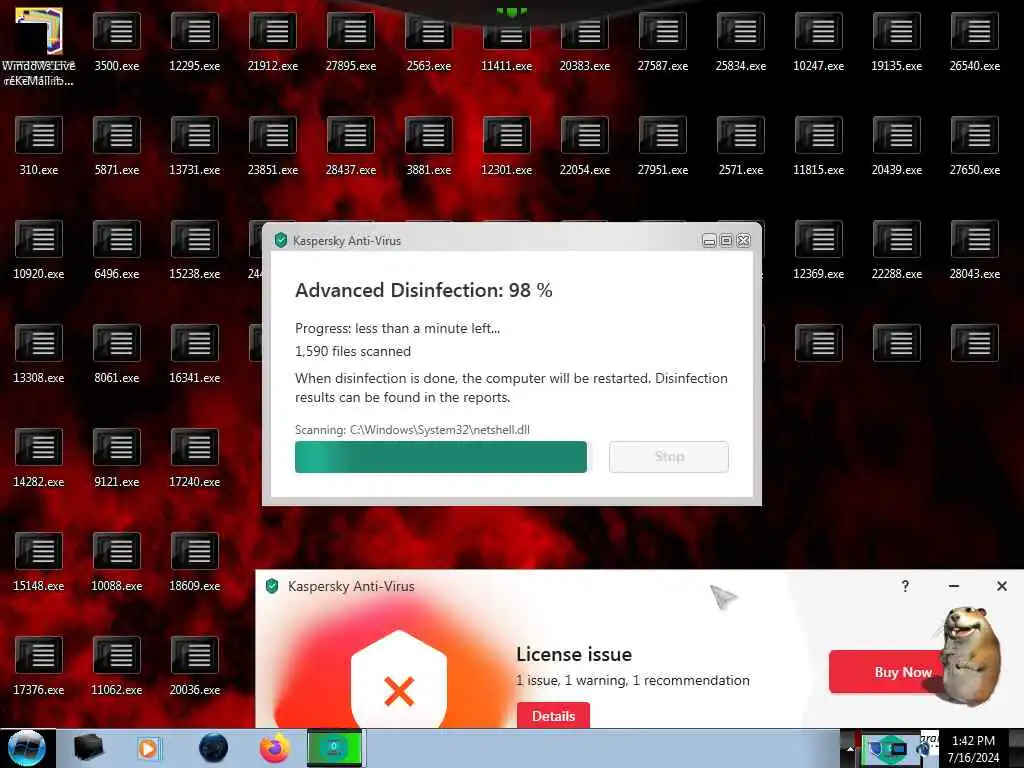Image resolution: width=1024 pixels, height=768 pixels.
Task: Click the 8061.exe file icon
Action: click(117, 343)
